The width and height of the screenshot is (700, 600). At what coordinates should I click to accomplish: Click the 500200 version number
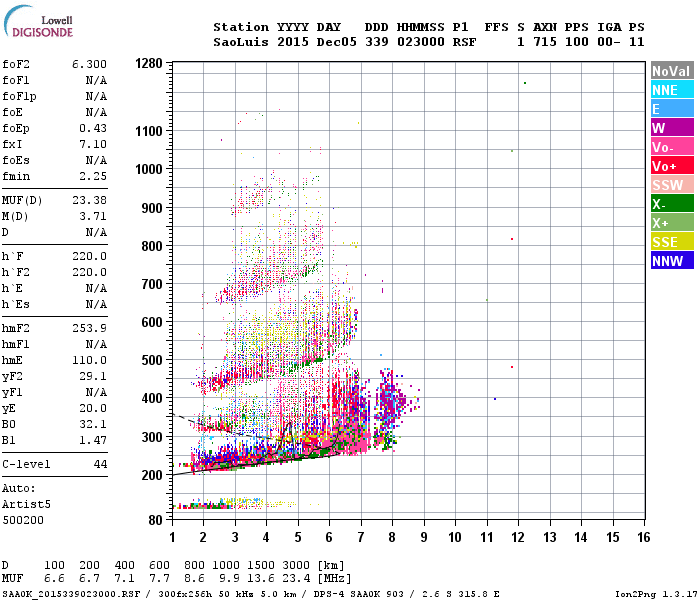click(x=23, y=520)
